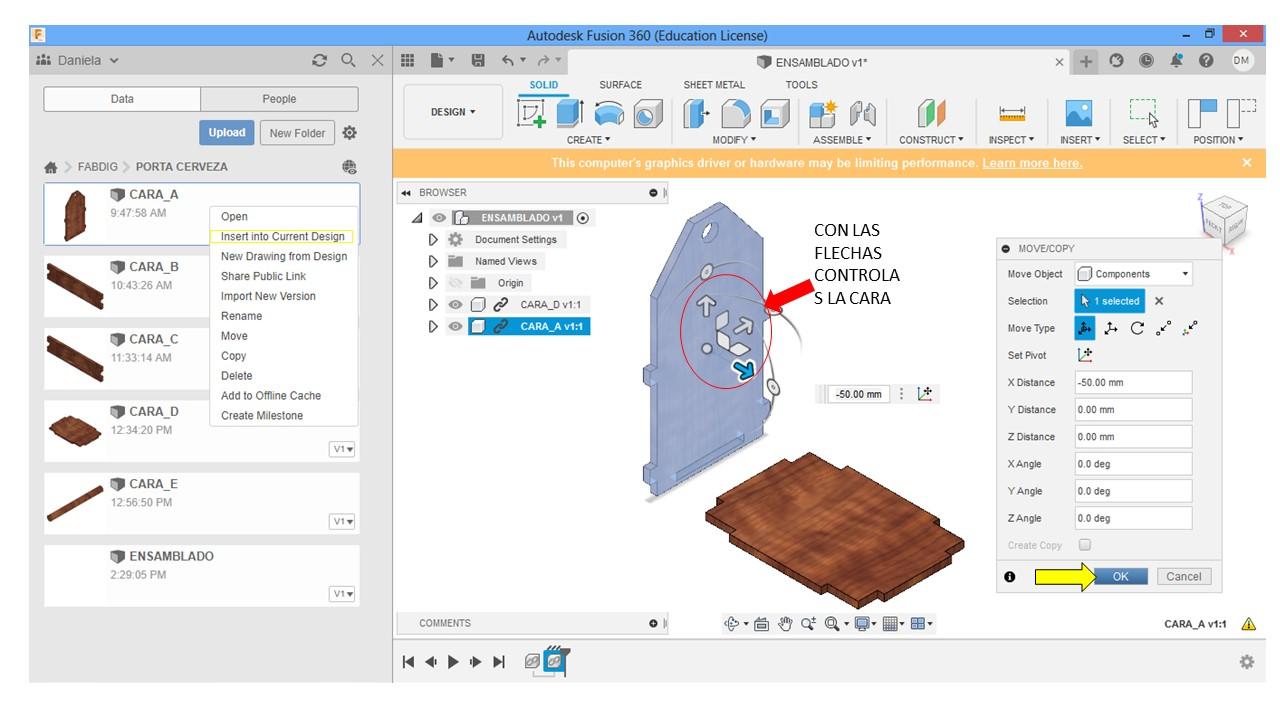The height and width of the screenshot is (720, 1280).
Task: Select the Pan hand tool
Action: coord(785,624)
